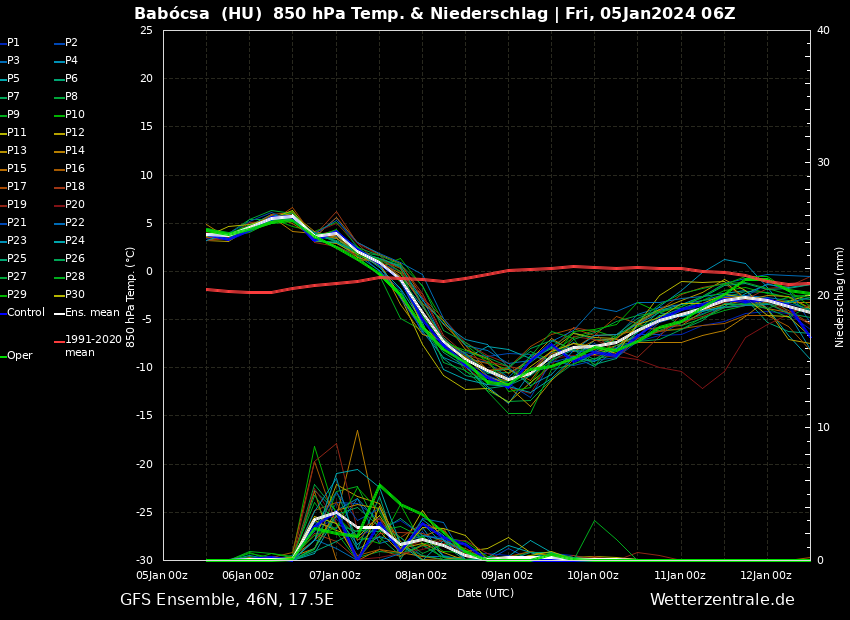850x620 pixels.
Task: Click the P2 legend entry
Action: 71,43
